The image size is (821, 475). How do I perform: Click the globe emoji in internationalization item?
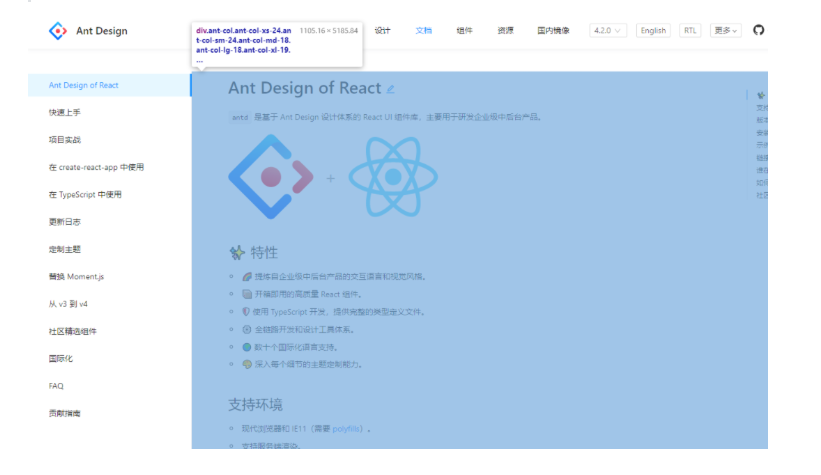pyautogui.click(x=246, y=346)
